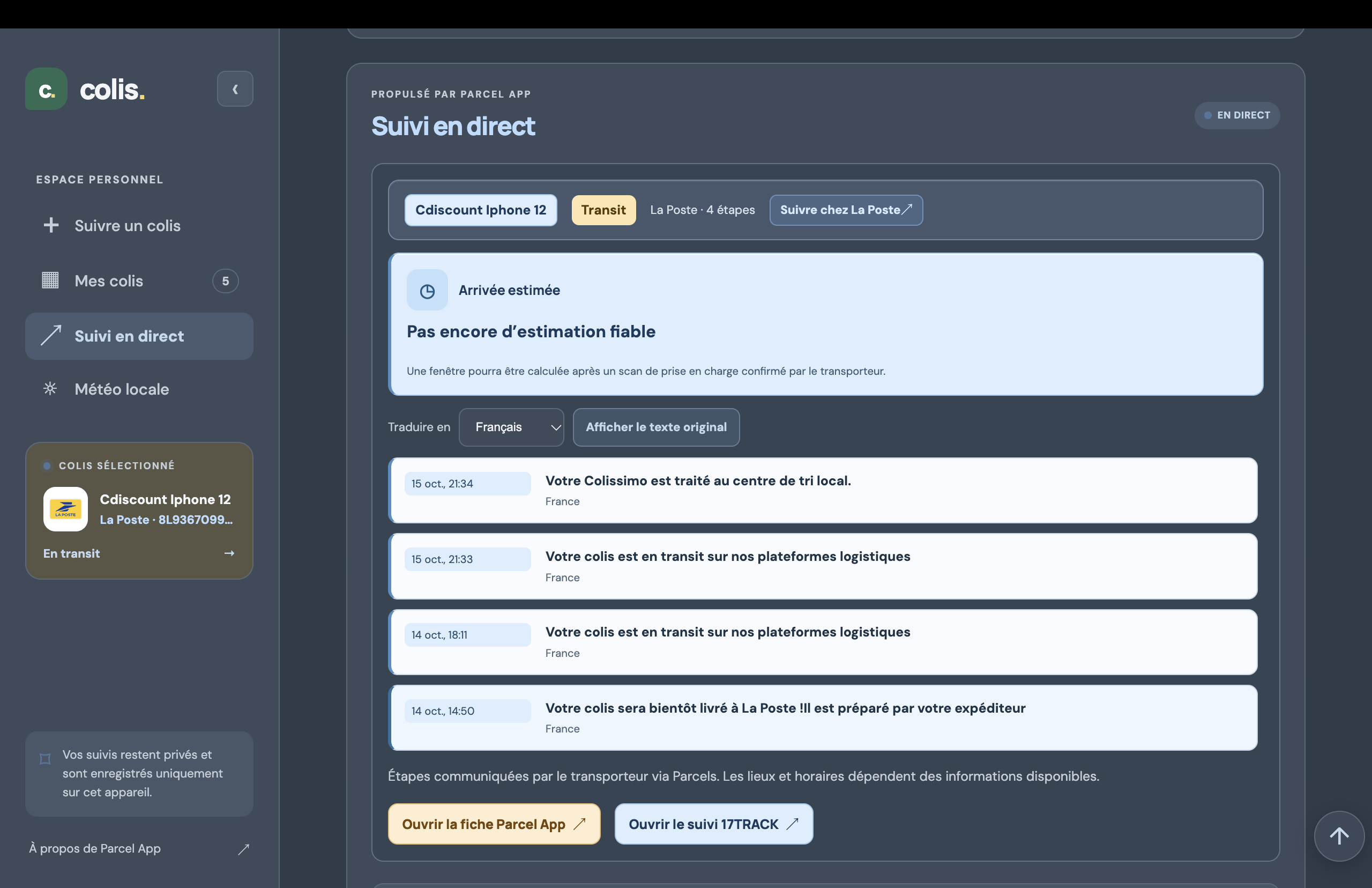Click the La Poste carrier logo thumbnail
1372x888 pixels.
click(x=66, y=509)
